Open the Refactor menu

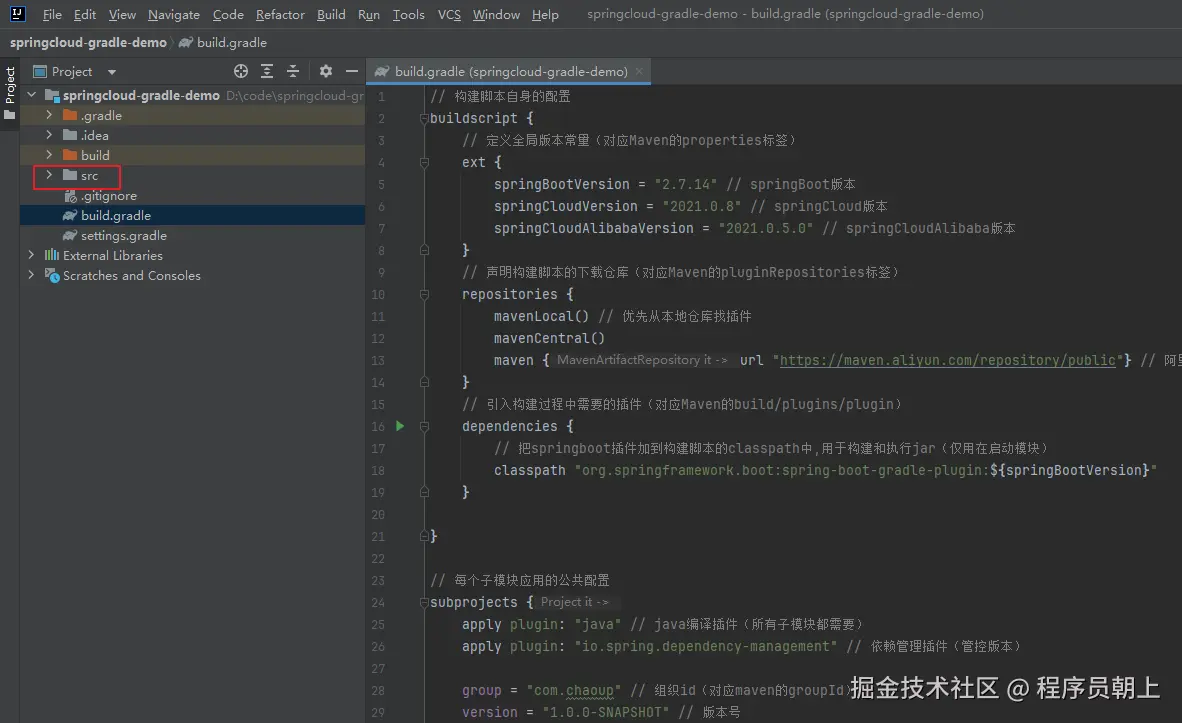[280, 14]
